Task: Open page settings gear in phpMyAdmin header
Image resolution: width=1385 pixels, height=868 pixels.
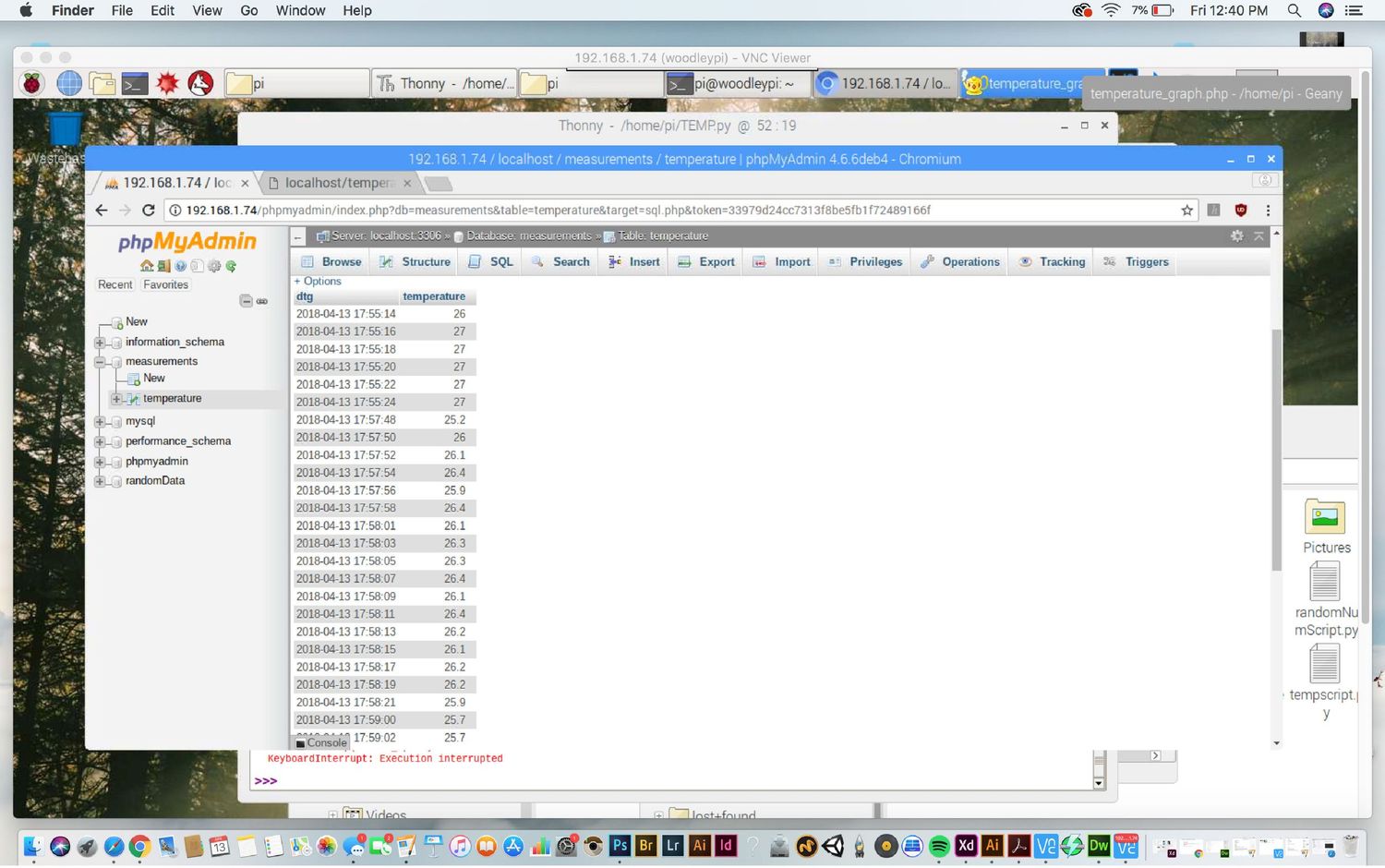Action: coord(1237,236)
